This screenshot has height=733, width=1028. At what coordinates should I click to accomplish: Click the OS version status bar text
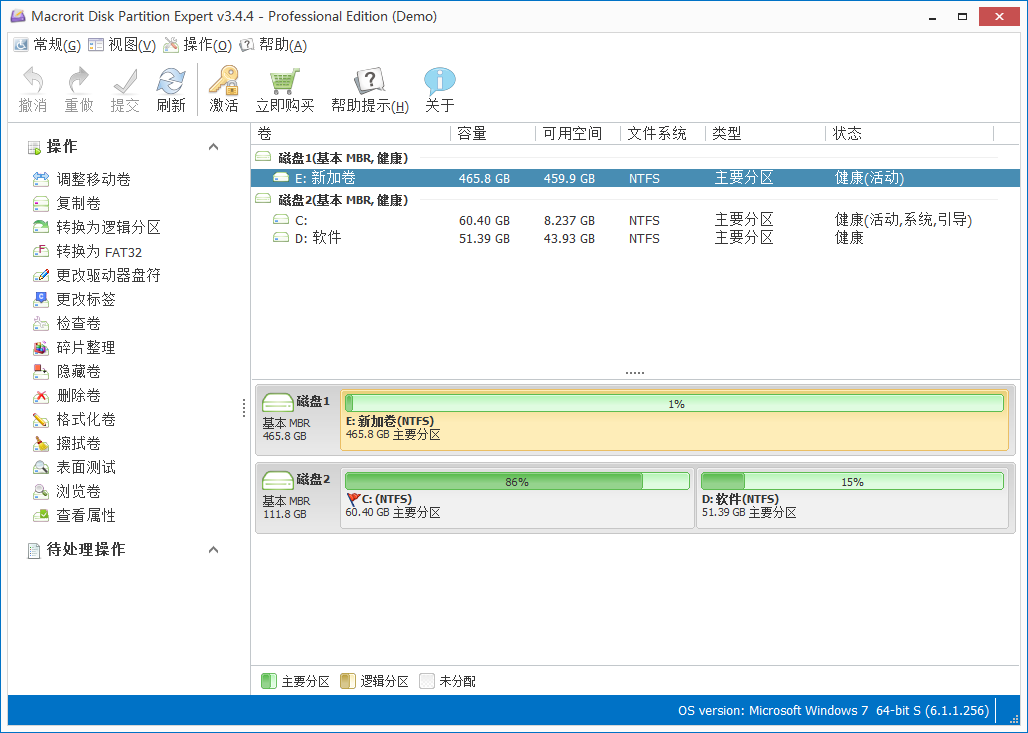pos(833,711)
